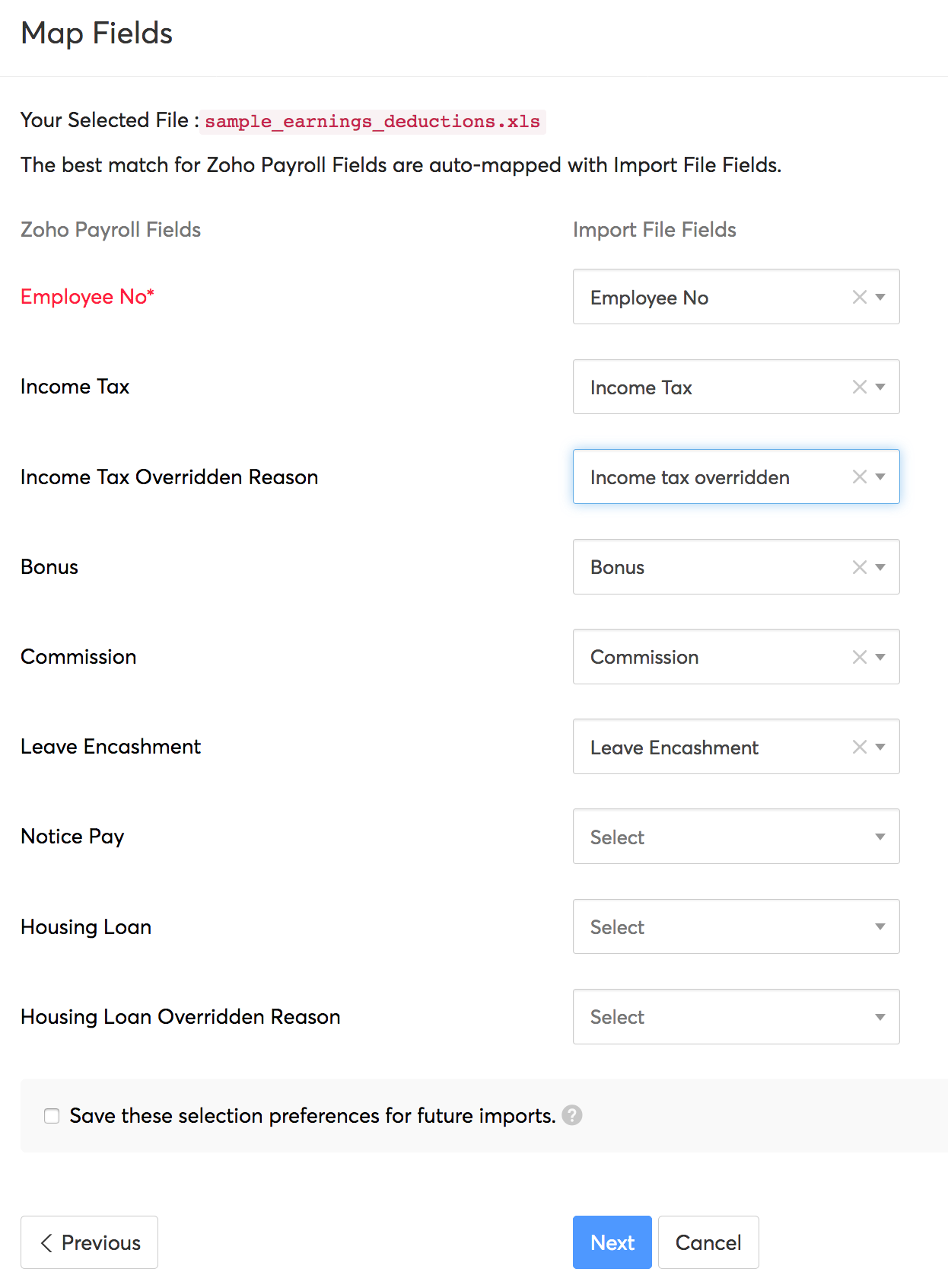948x1288 pixels.
Task: Open the Notice Pay Select dropdown
Action: (x=735, y=837)
